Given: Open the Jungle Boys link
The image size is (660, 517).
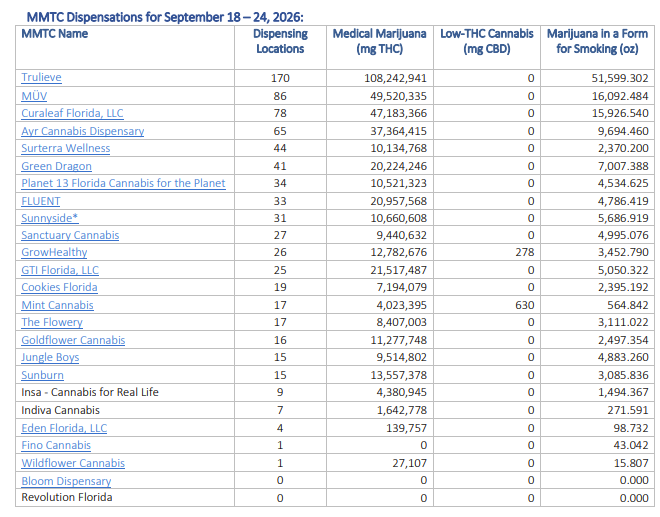Looking at the screenshot, I should coord(50,357).
